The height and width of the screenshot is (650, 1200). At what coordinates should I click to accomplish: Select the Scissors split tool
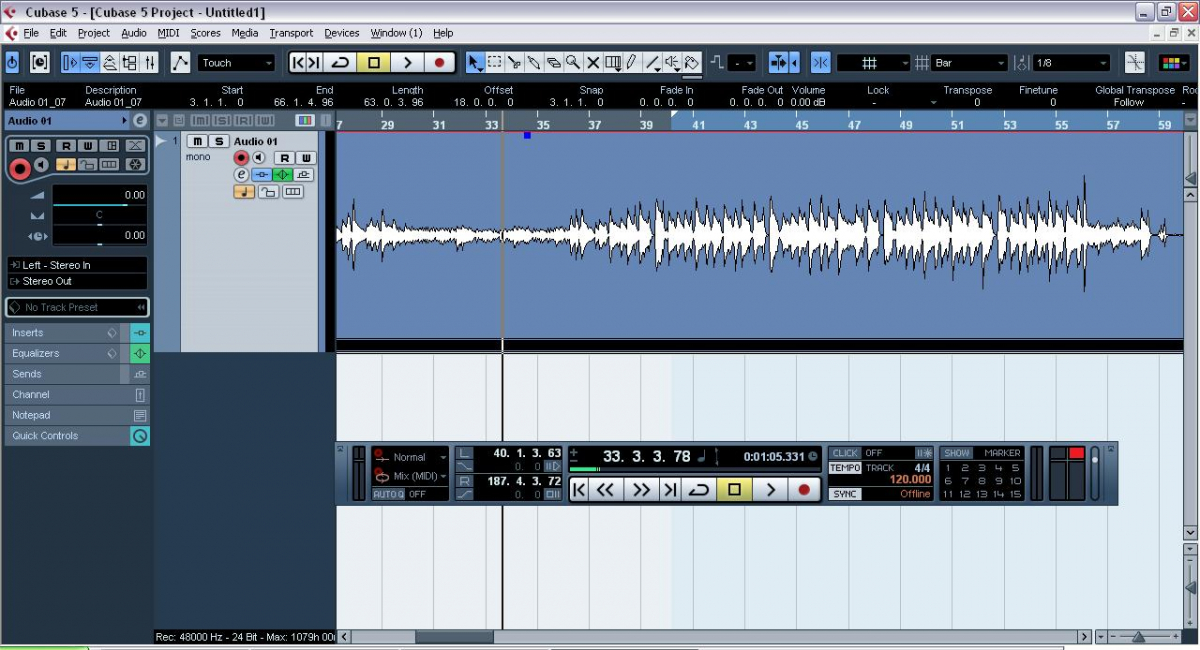pos(514,63)
